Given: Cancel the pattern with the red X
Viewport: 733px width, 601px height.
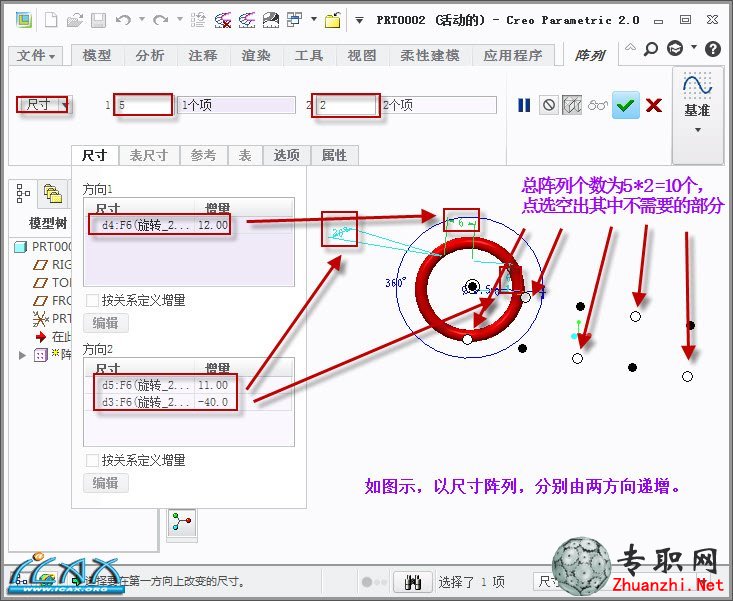Looking at the screenshot, I should click(654, 105).
